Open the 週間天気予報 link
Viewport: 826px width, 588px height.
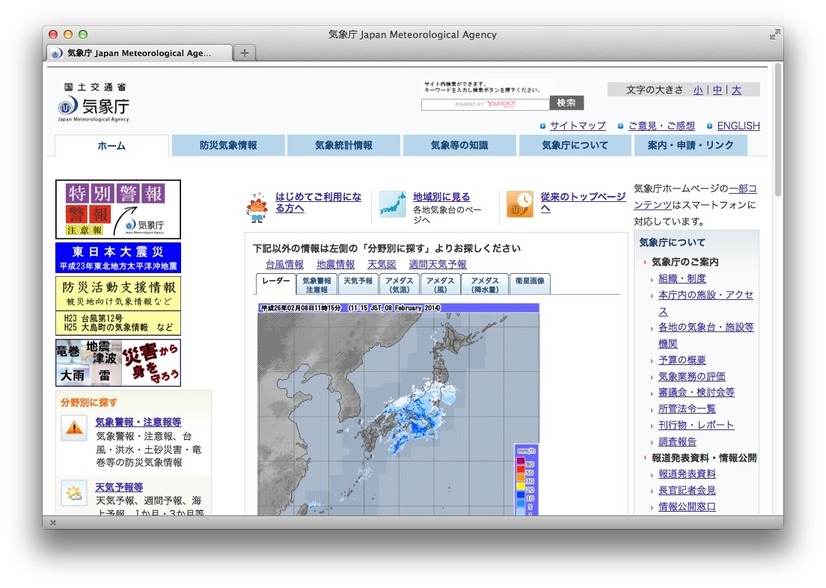tap(438, 264)
